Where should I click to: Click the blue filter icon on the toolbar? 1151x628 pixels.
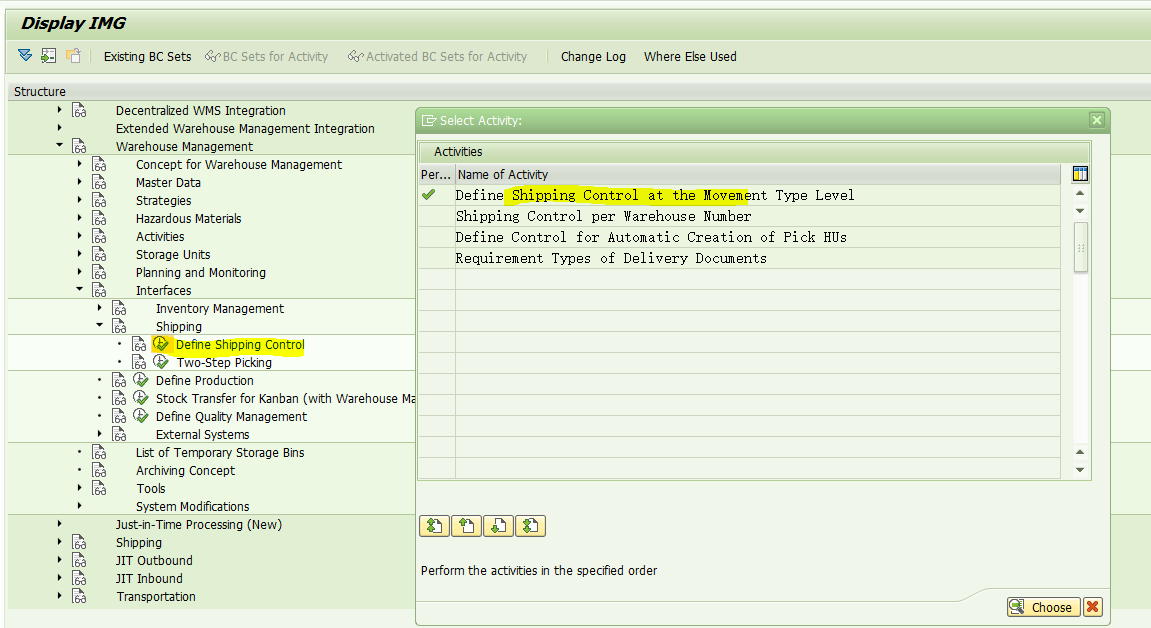(x=25, y=57)
